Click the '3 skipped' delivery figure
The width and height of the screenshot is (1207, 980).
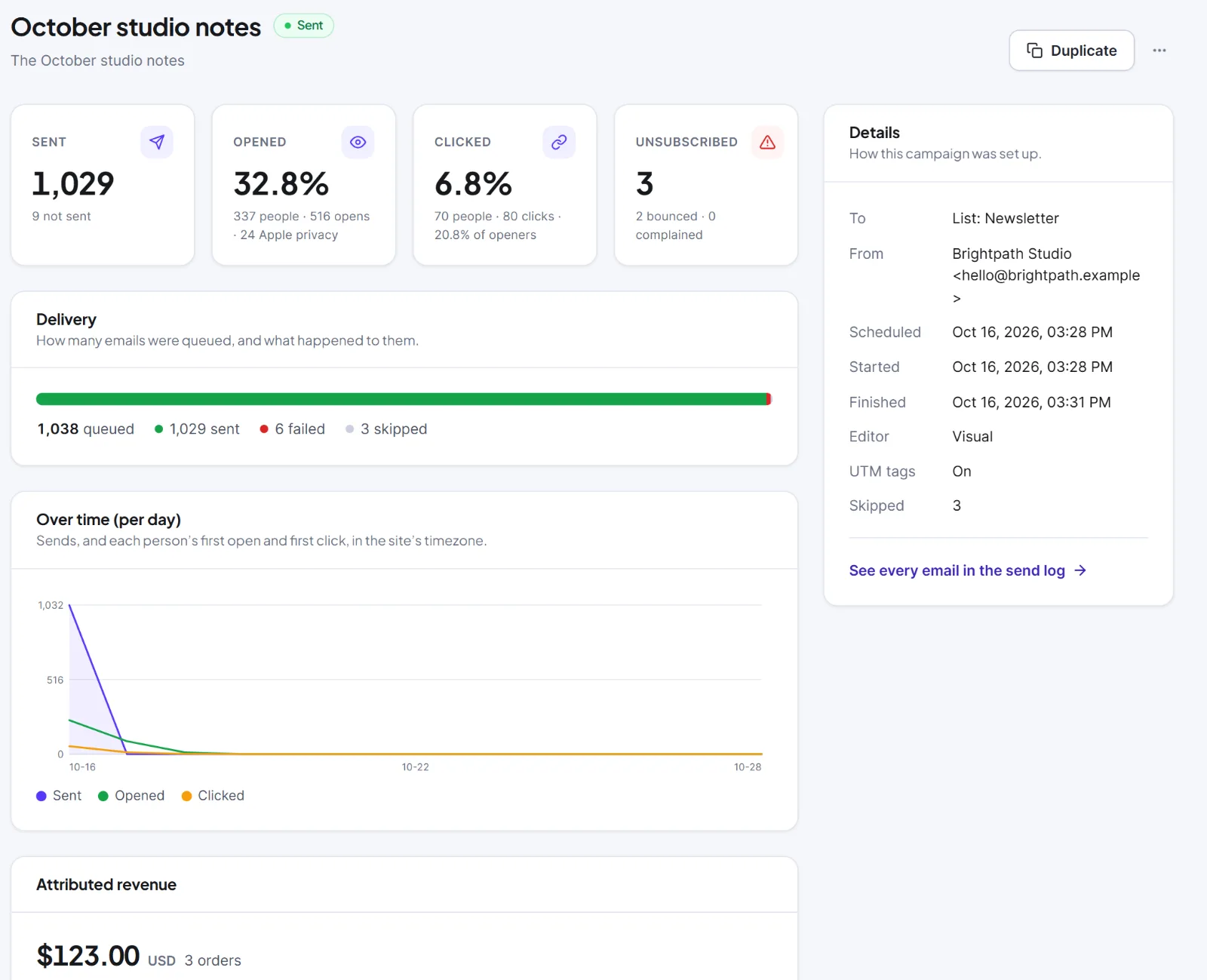pos(386,429)
